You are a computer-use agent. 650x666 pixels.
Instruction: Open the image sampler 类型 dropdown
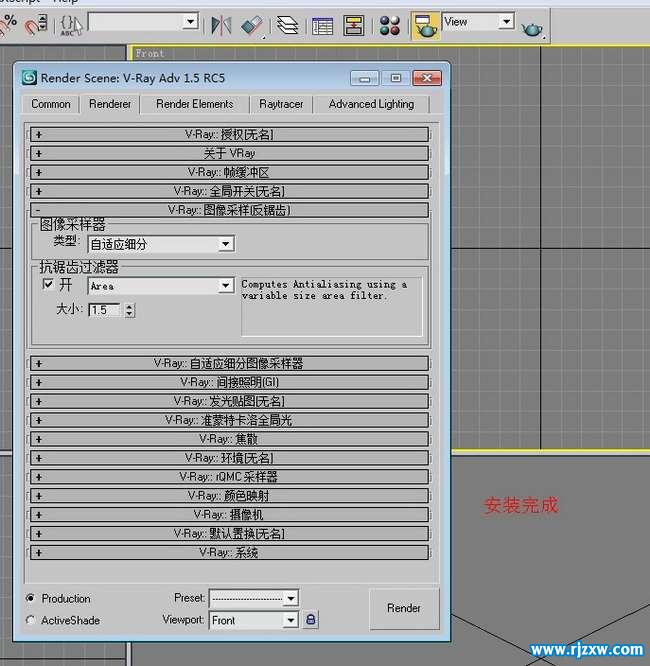[x=161, y=244]
